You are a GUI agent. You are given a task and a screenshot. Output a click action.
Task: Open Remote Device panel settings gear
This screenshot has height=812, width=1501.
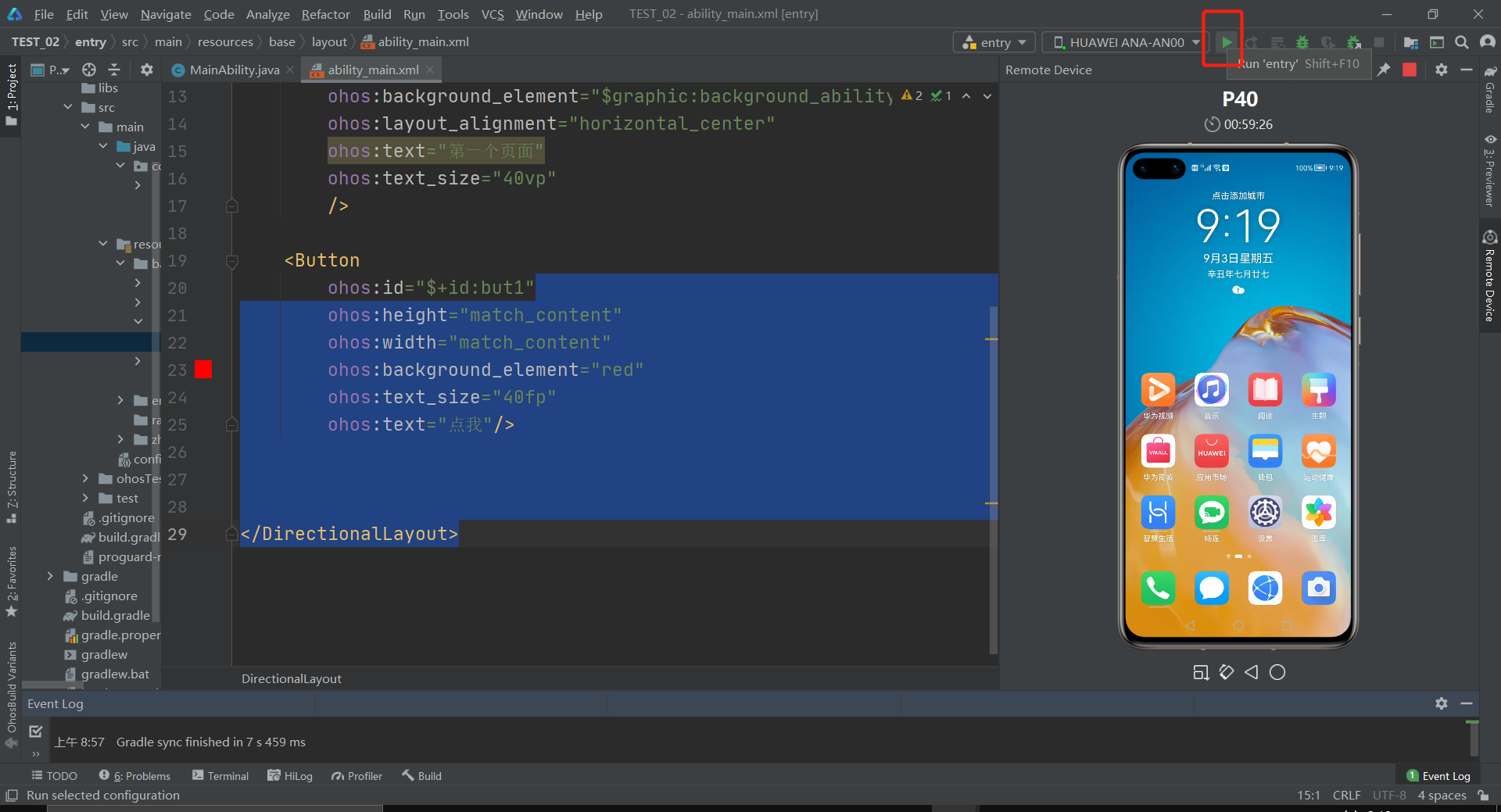tap(1442, 70)
